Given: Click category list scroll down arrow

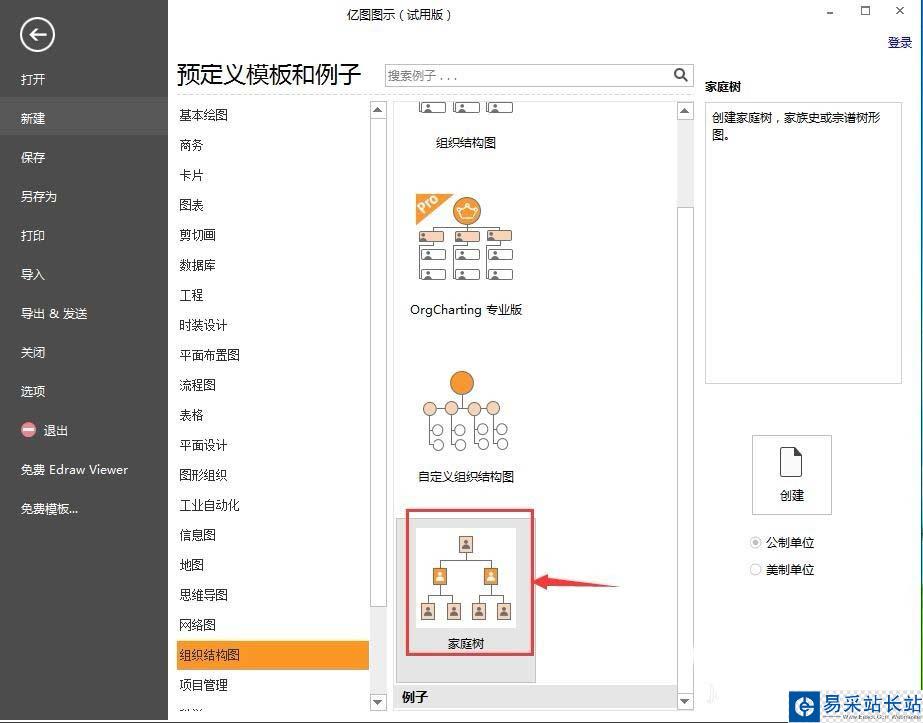Looking at the screenshot, I should pyautogui.click(x=378, y=701).
